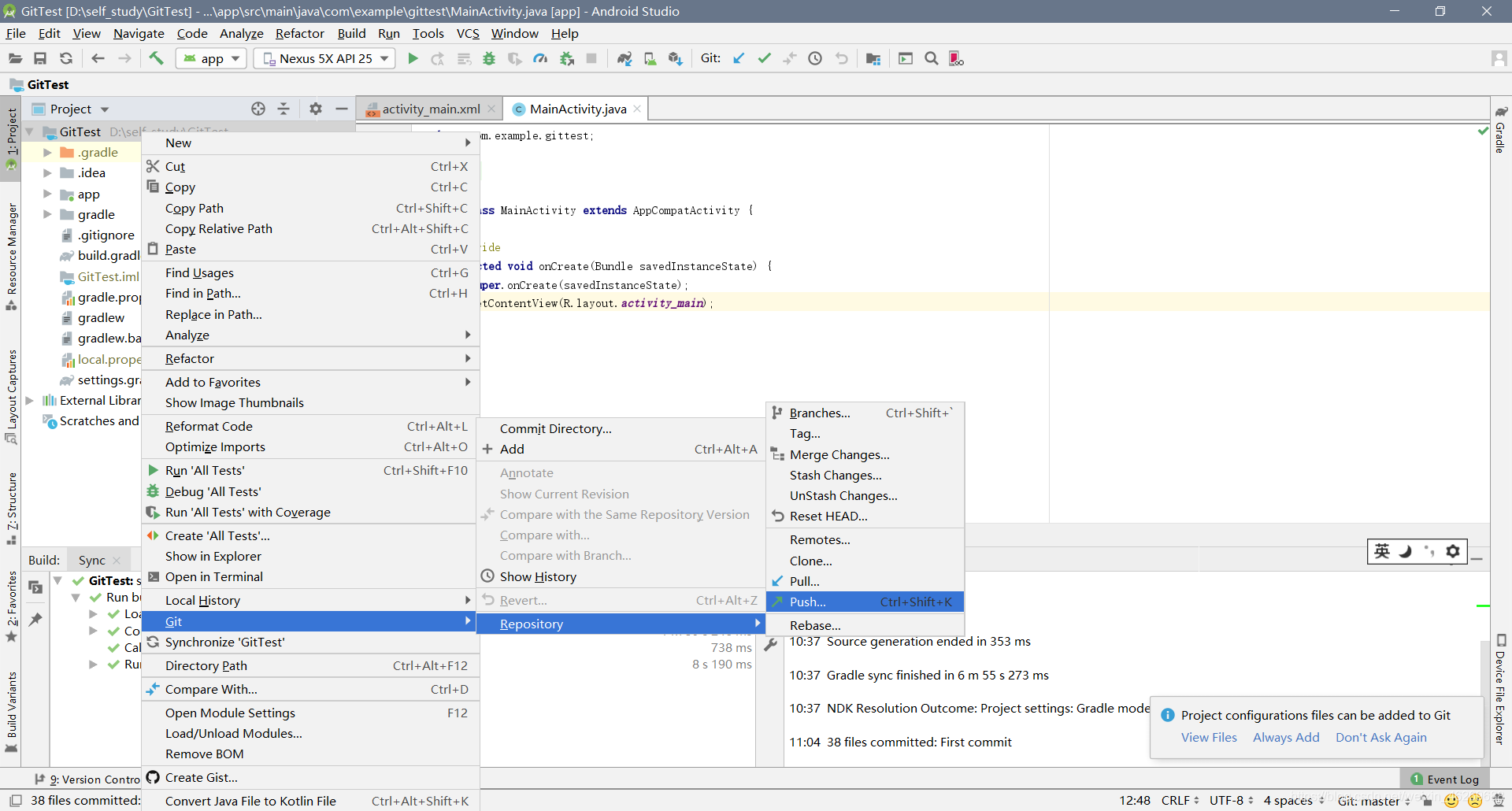
Task: Close the MainActivity.java tab
Action: [x=637, y=109]
